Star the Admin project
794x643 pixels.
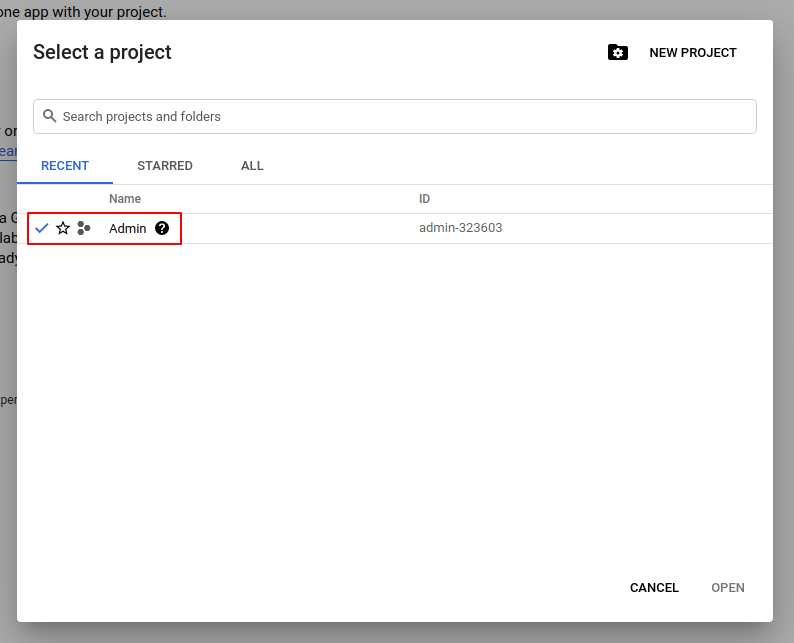63,228
